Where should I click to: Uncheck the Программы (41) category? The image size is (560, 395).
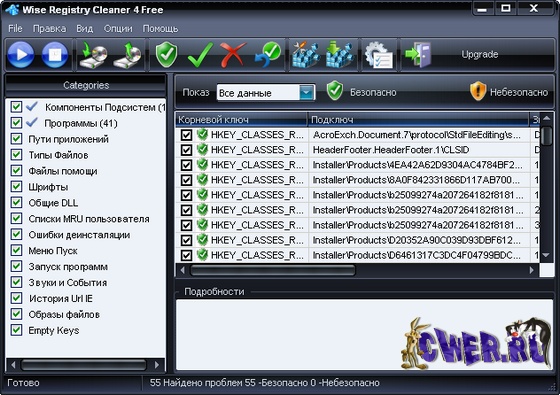pyautogui.click(x=16, y=122)
